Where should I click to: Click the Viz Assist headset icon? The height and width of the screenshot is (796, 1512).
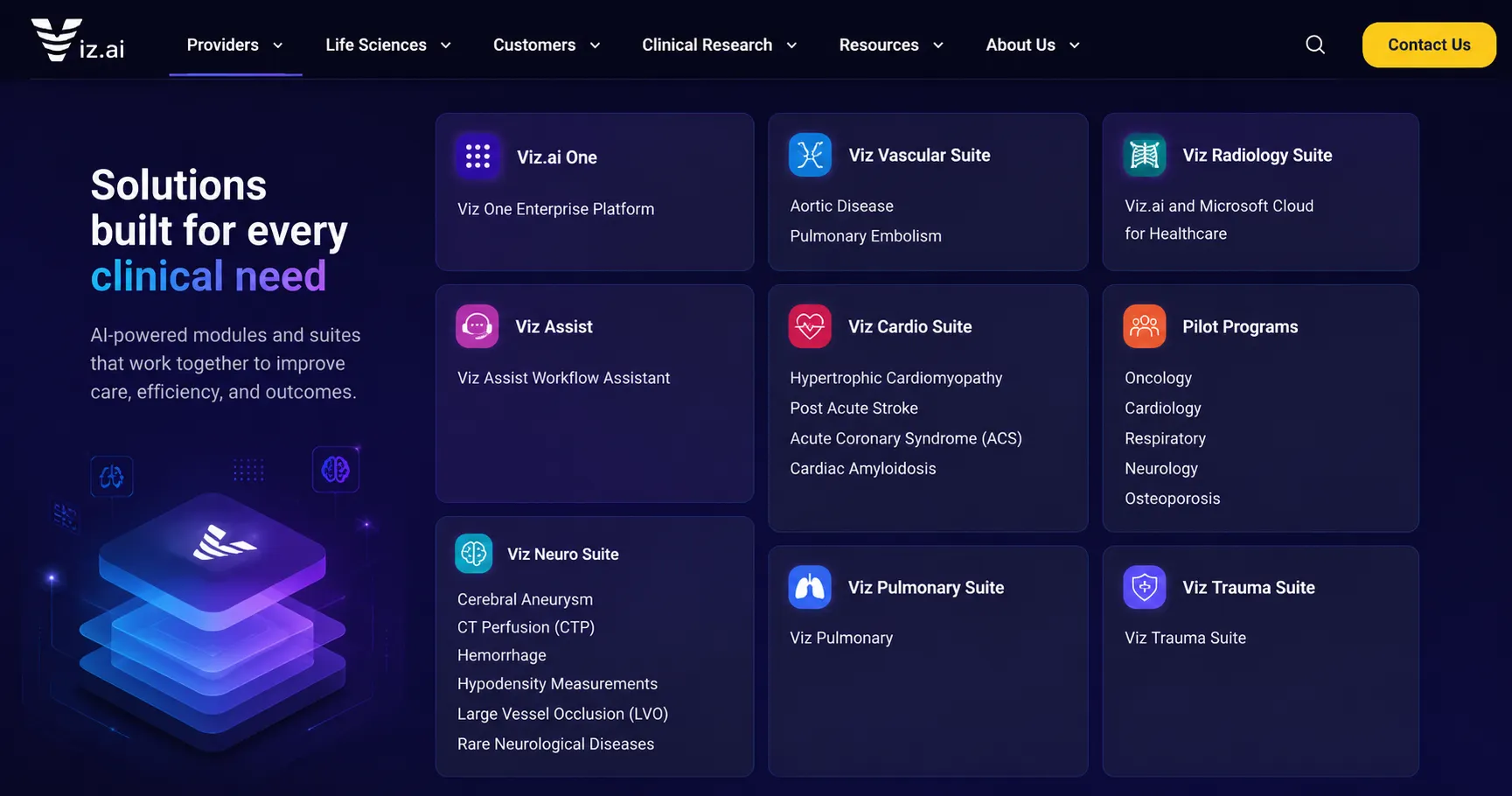coord(477,326)
